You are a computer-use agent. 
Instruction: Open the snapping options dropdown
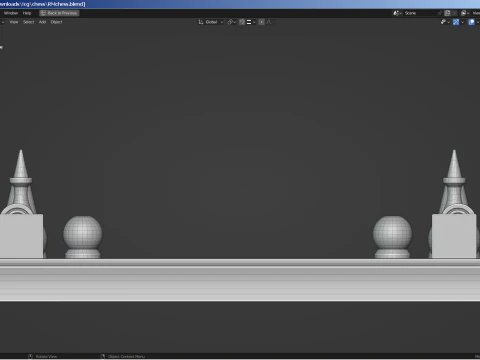pos(251,22)
